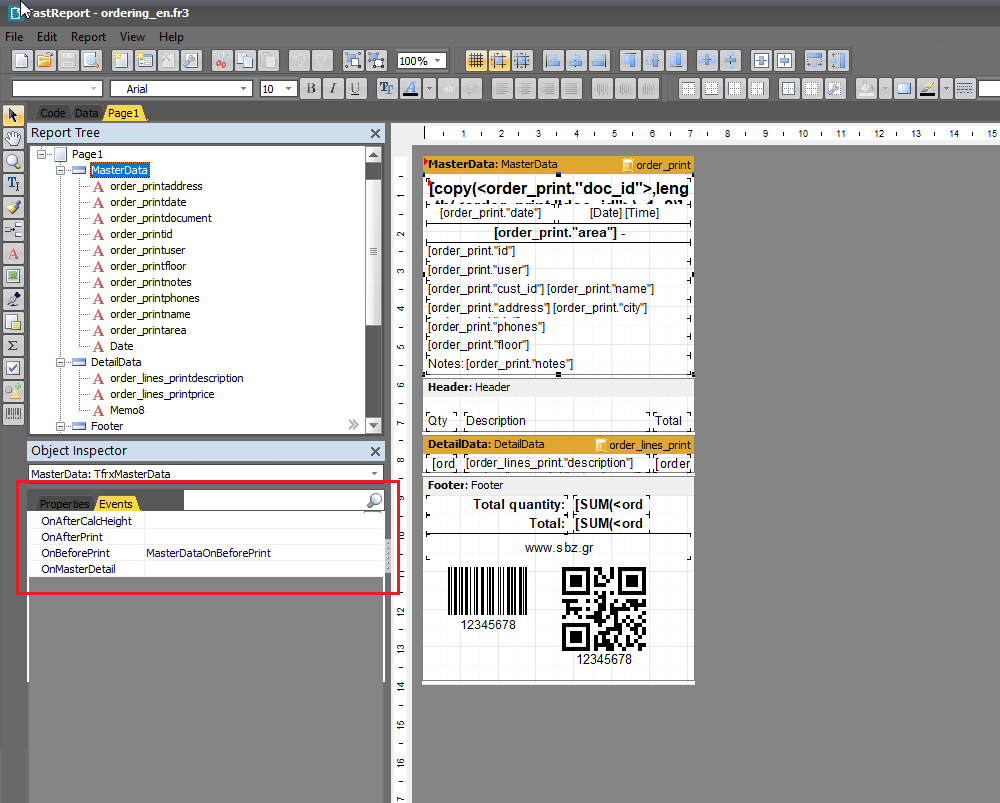Insert a Barcode object

13,414
